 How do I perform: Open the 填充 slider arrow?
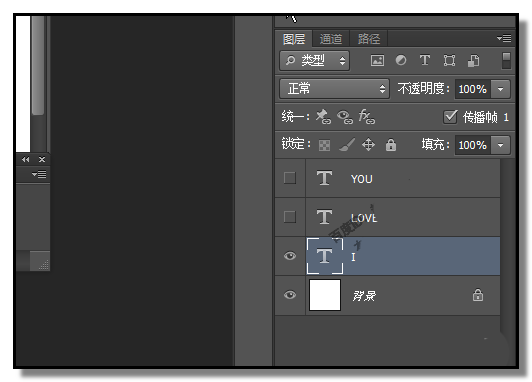pyautogui.click(x=500, y=145)
